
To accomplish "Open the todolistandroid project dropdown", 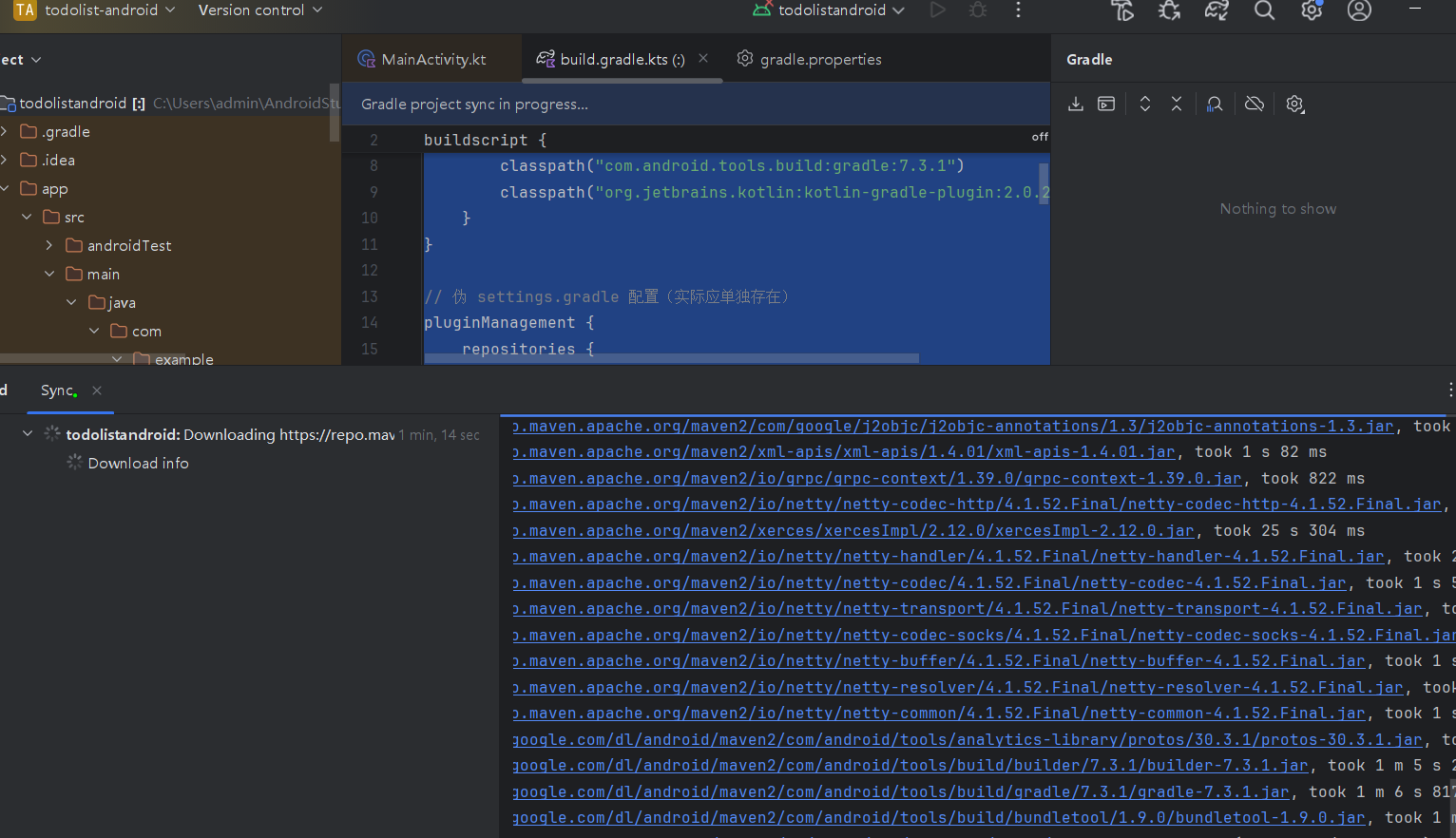I will click(x=828, y=10).
